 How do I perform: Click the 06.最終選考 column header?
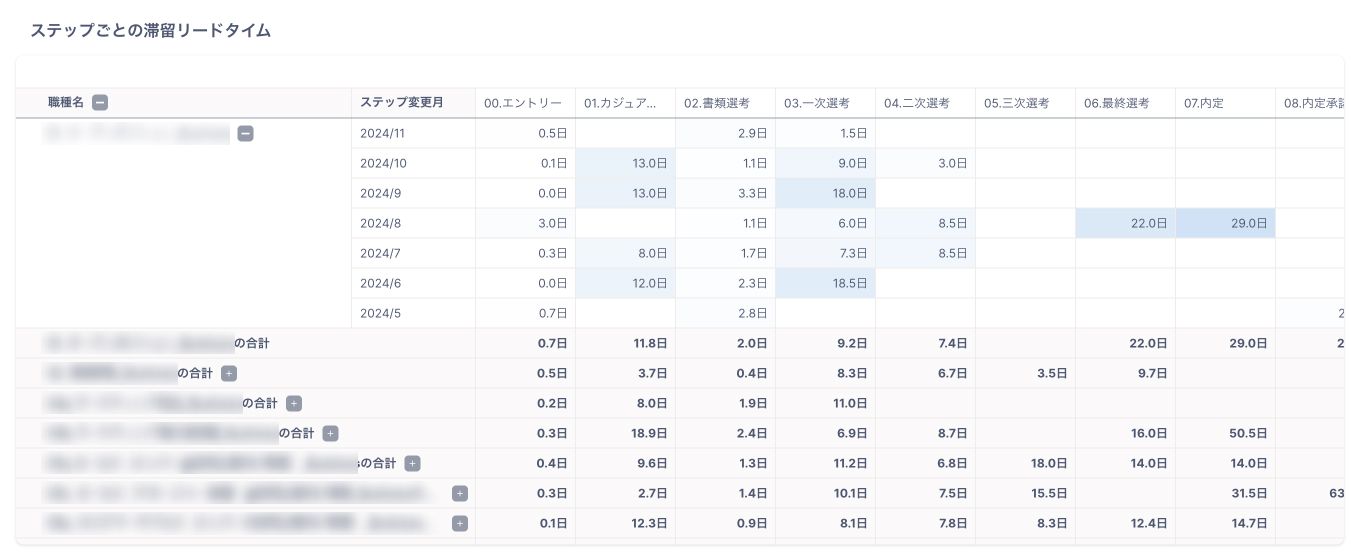[1116, 103]
